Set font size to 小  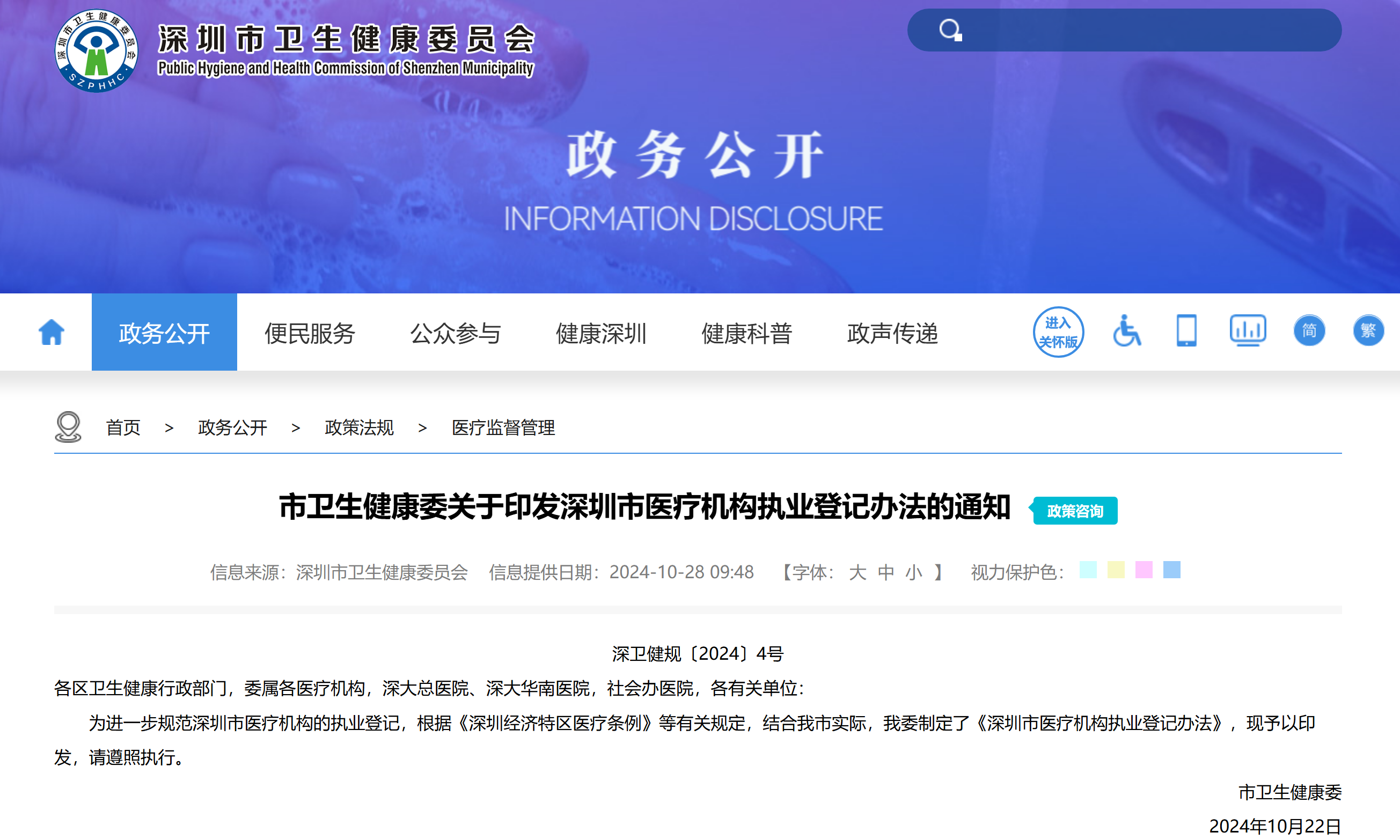click(914, 572)
